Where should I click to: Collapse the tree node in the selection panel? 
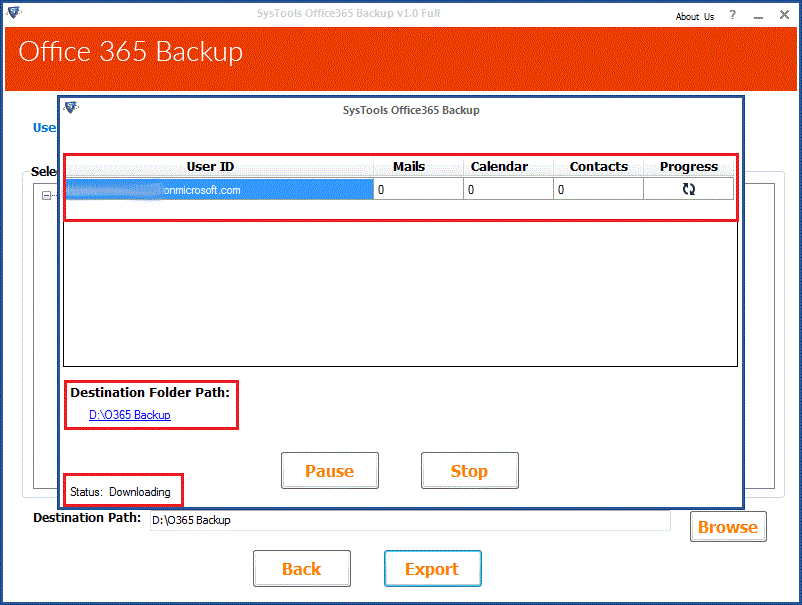(46, 195)
